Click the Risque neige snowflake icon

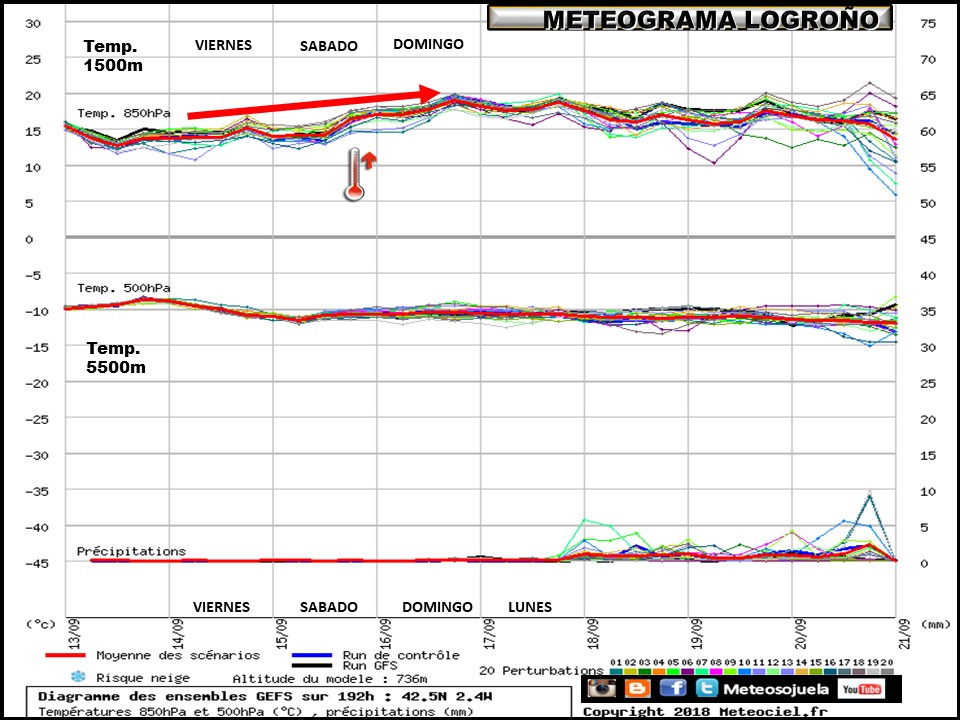(78, 677)
